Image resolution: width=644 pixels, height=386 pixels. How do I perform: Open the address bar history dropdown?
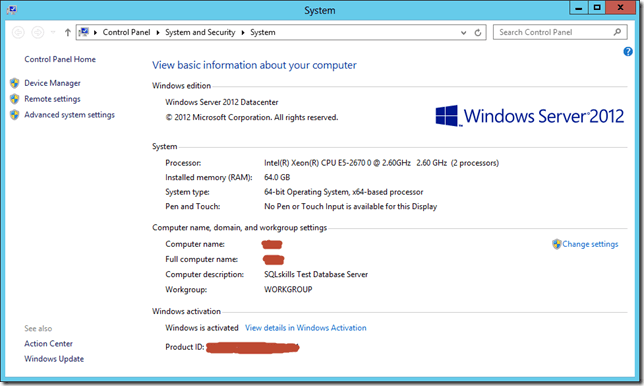tap(463, 32)
